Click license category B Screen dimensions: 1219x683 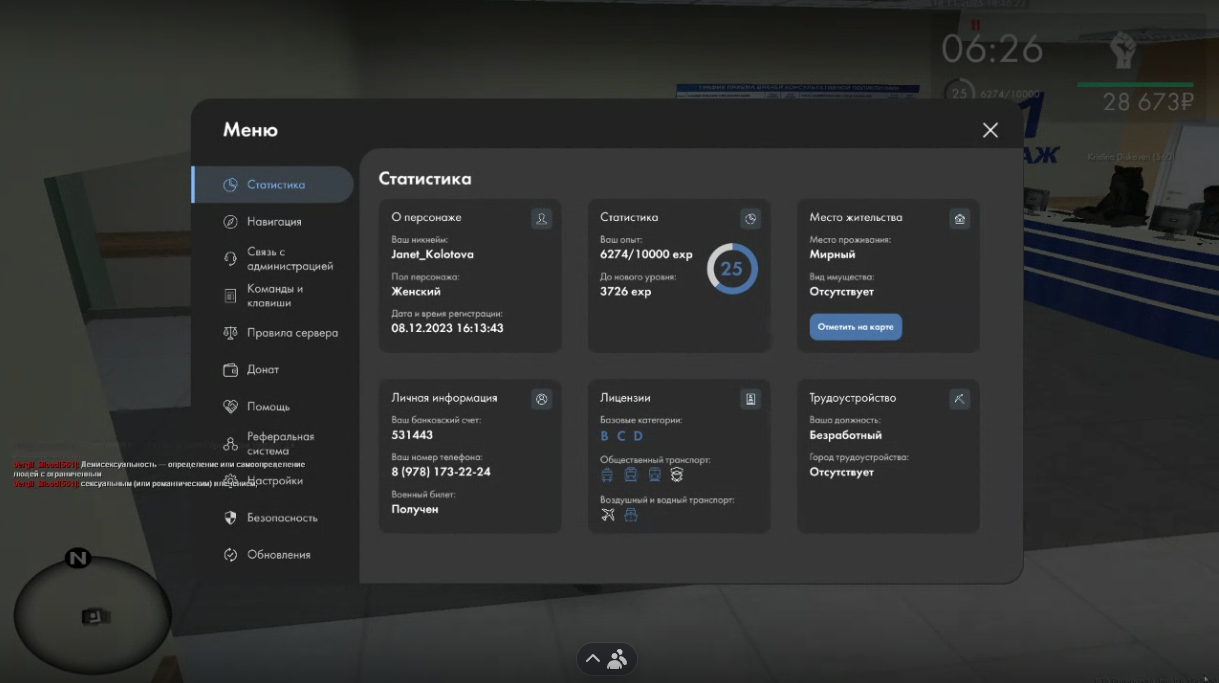pyautogui.click(x=604, y=436)
